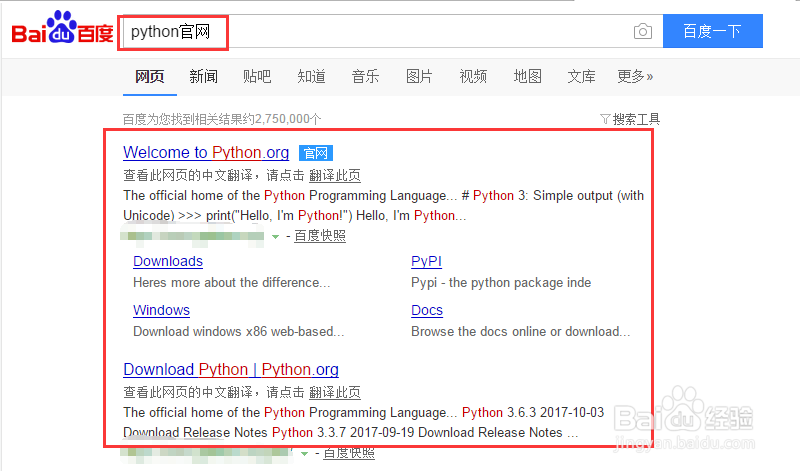Click the 官网 badge
This screenshot has width=800, height=471.
tap(316, 153)
